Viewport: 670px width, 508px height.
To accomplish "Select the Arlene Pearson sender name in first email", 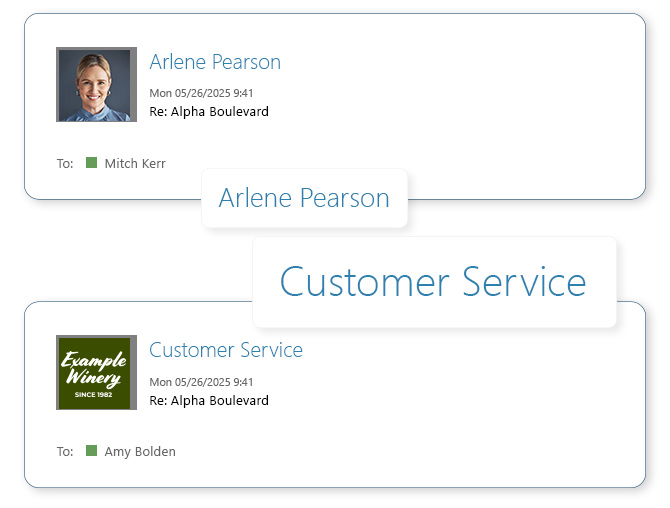I will click(x=215, y=62).
